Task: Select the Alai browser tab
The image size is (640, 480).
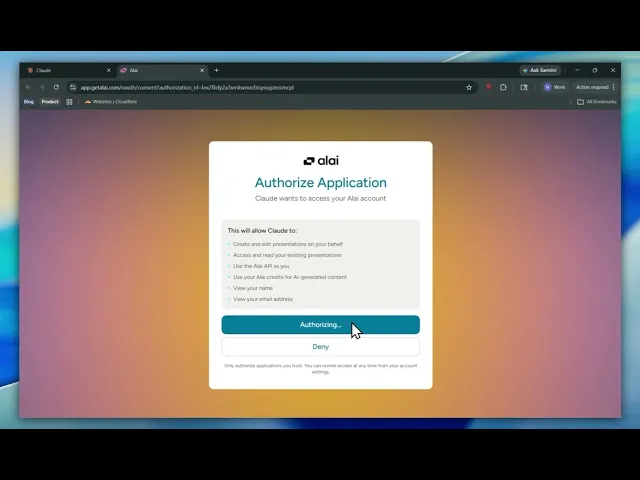Action: pos(162,70)
